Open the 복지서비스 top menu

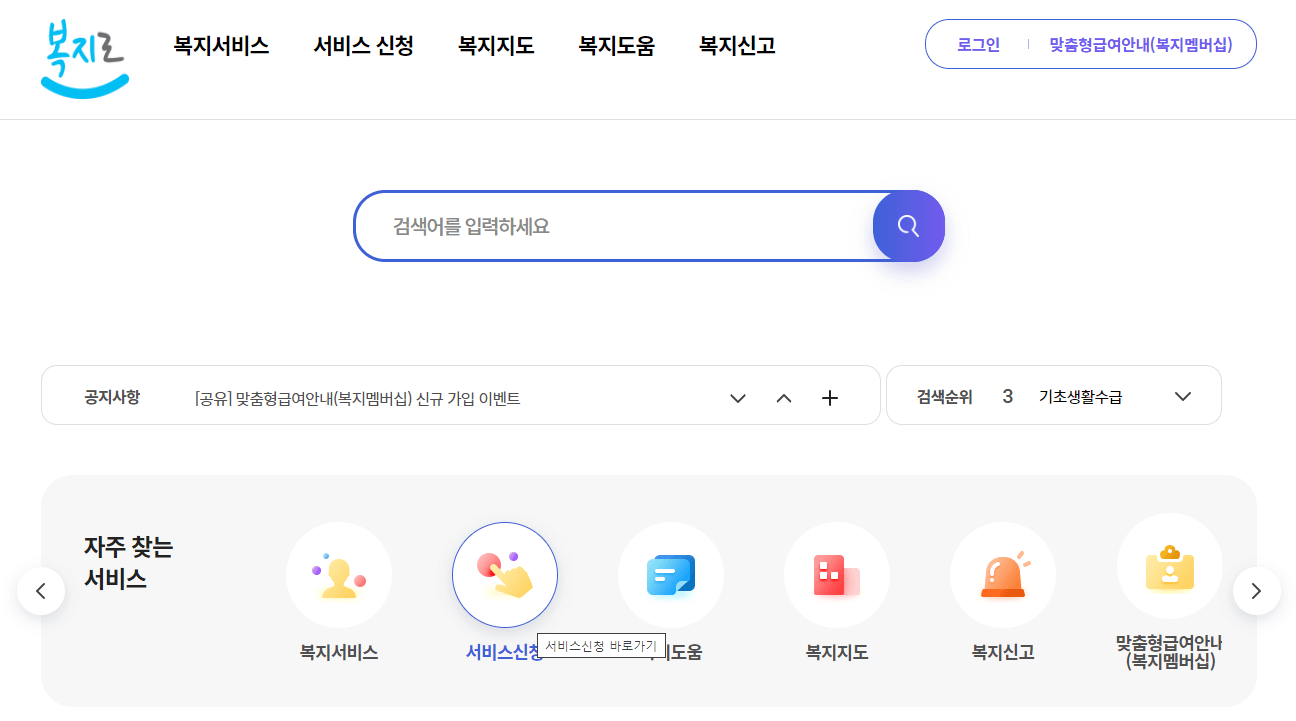pyautogui.click(x=221, y=45)
